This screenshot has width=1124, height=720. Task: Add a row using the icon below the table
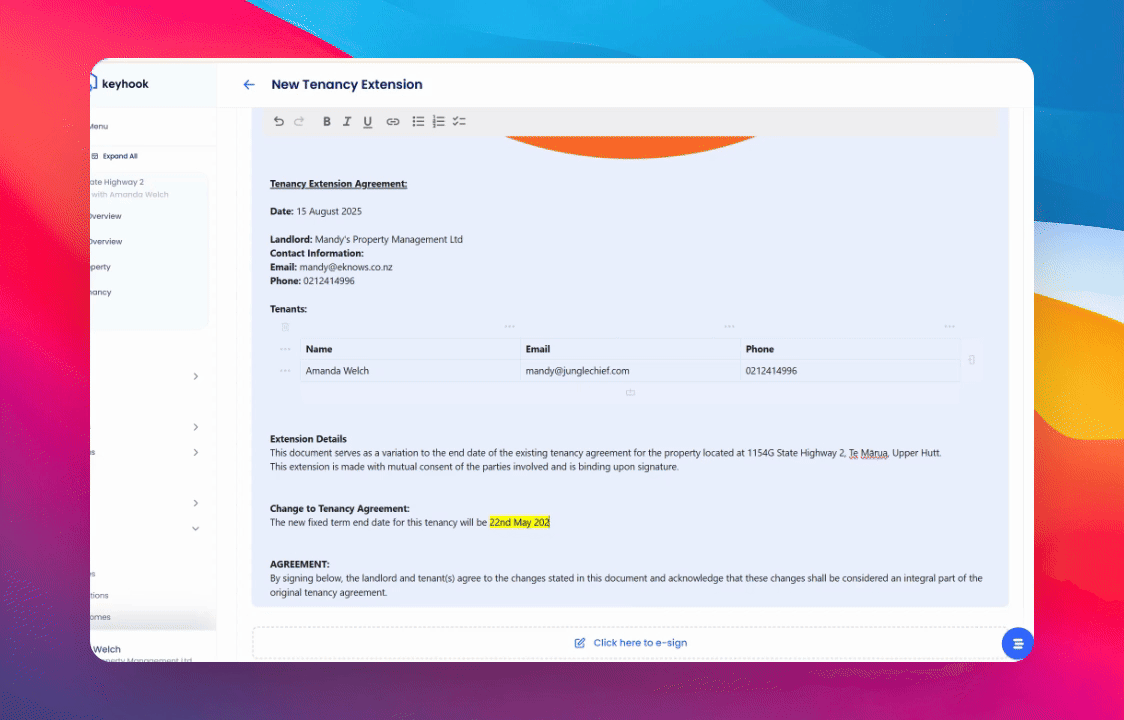[630, 392]
